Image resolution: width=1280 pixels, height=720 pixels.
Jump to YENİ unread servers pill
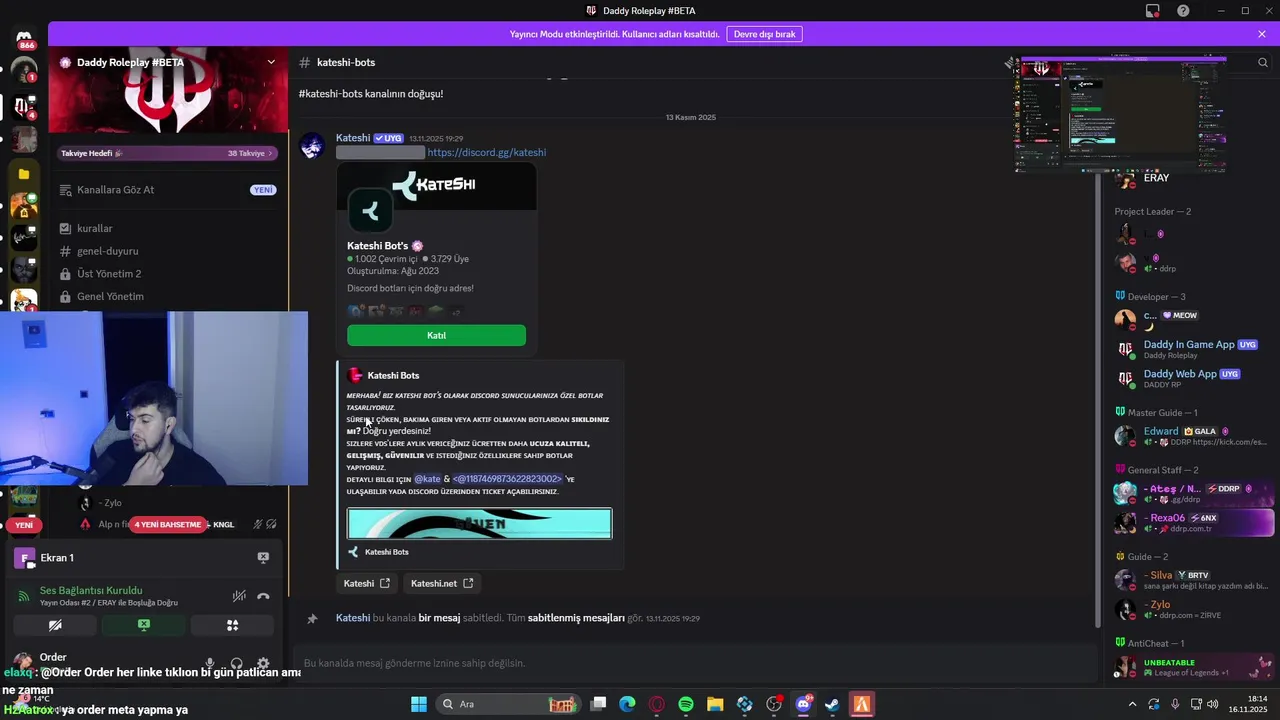tap(24, 525)
